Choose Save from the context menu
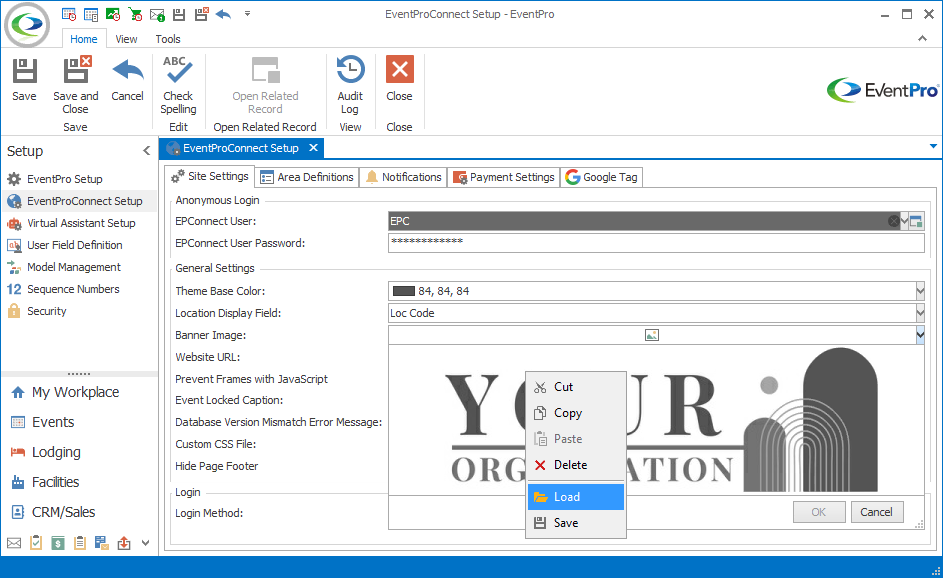943x578 pixels. 576,523
